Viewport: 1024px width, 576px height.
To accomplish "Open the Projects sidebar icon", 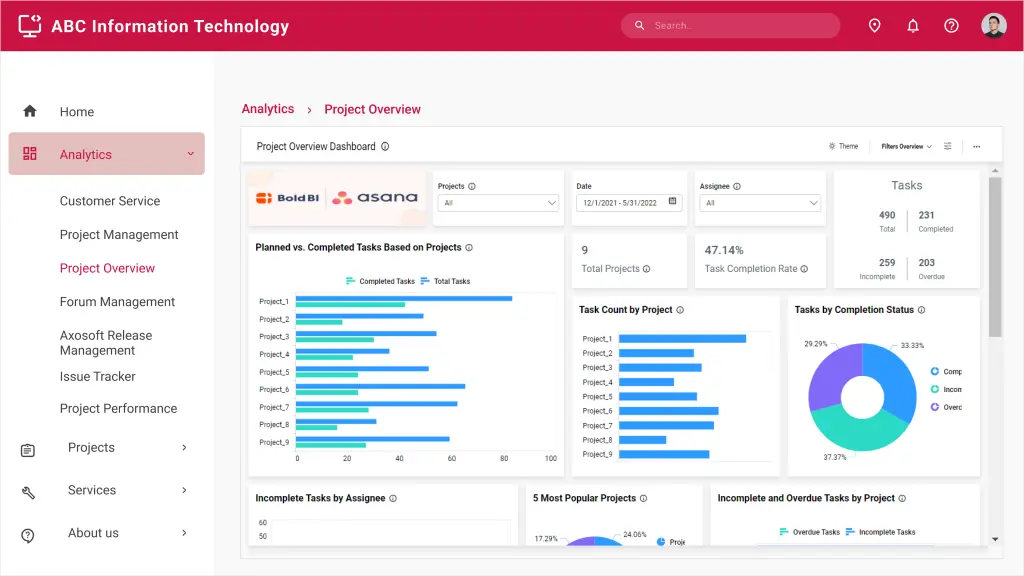I will coord(27,447).
